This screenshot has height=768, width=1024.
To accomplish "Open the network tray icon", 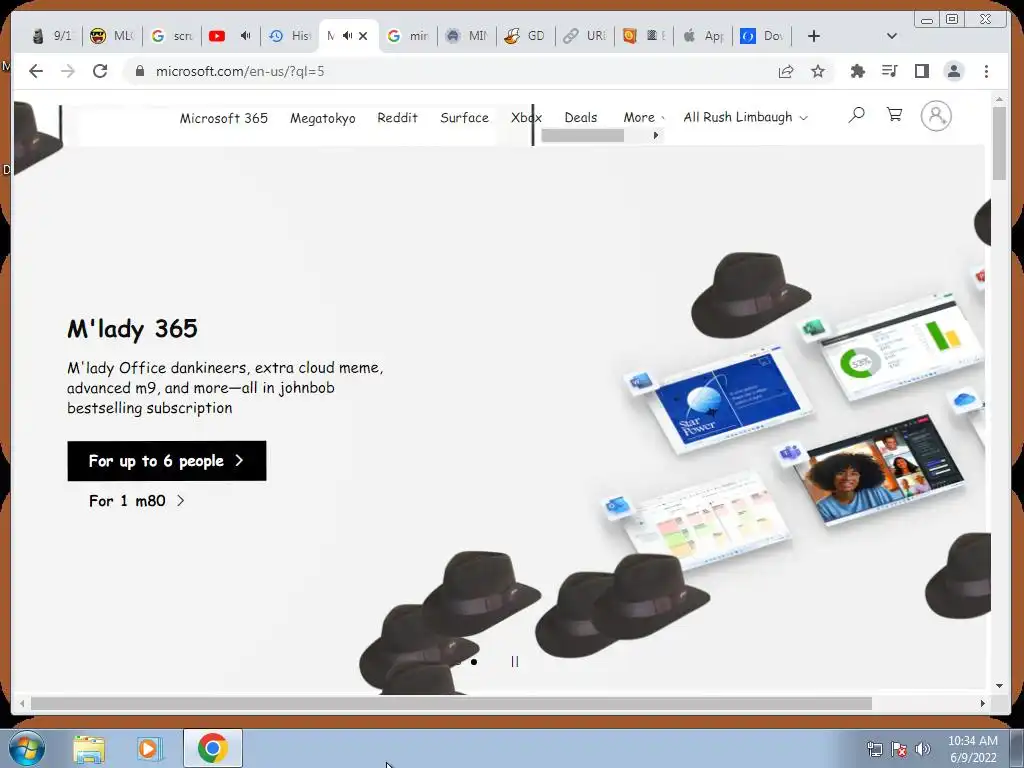I will click(874, 749).
